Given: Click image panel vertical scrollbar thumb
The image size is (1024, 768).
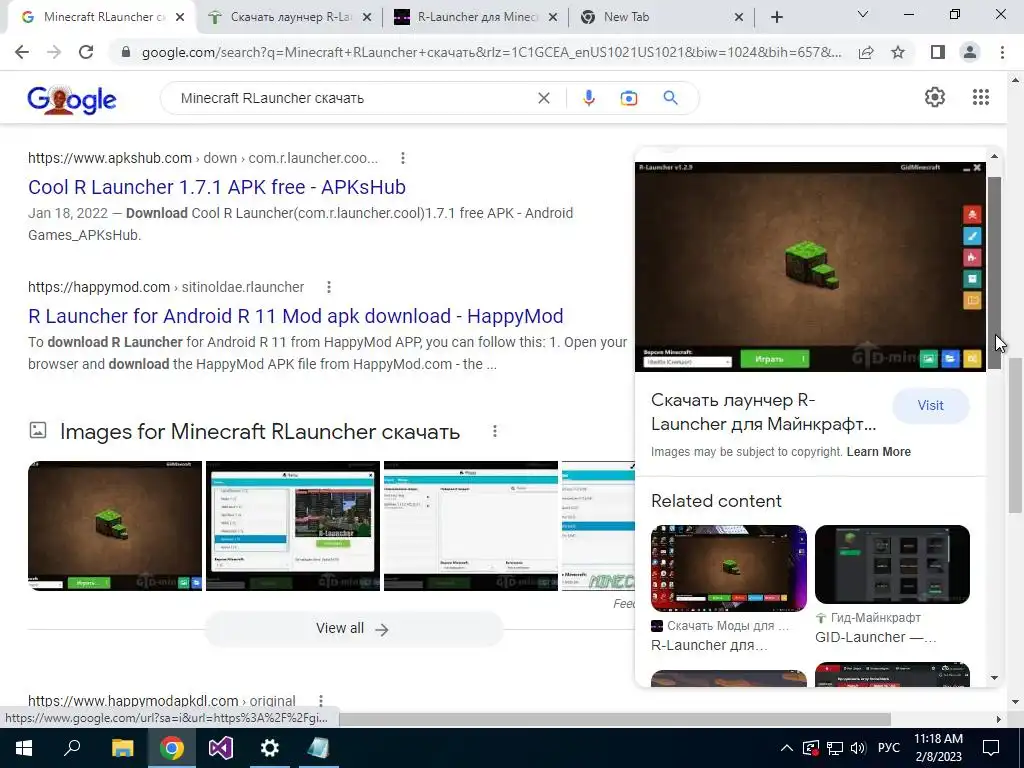Looking at the screenshot, I should pos(994,273).
